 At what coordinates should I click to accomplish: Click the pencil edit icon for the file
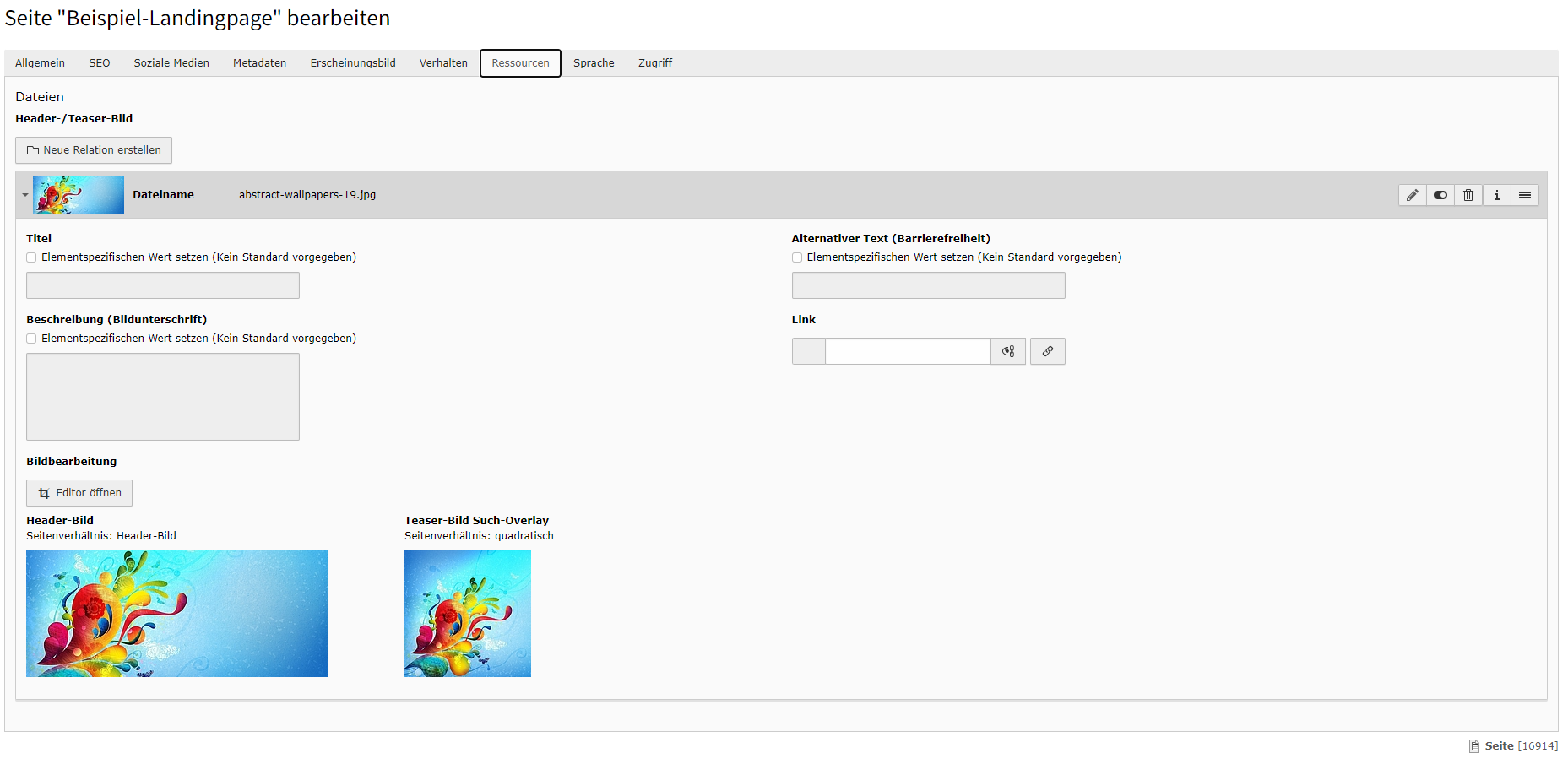coord(1412,195)
